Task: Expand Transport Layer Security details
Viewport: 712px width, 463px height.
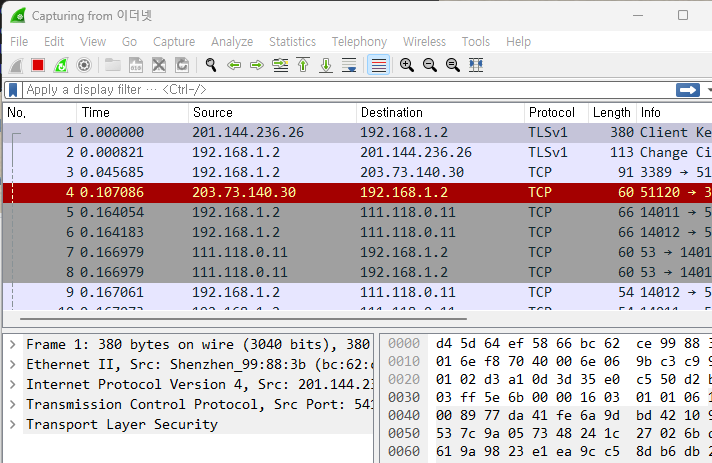Action: tap(12, 424)
